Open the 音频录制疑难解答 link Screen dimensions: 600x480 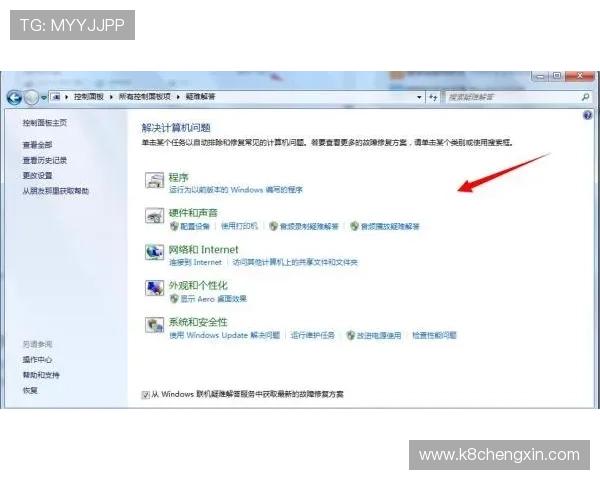tap(309, 226)
